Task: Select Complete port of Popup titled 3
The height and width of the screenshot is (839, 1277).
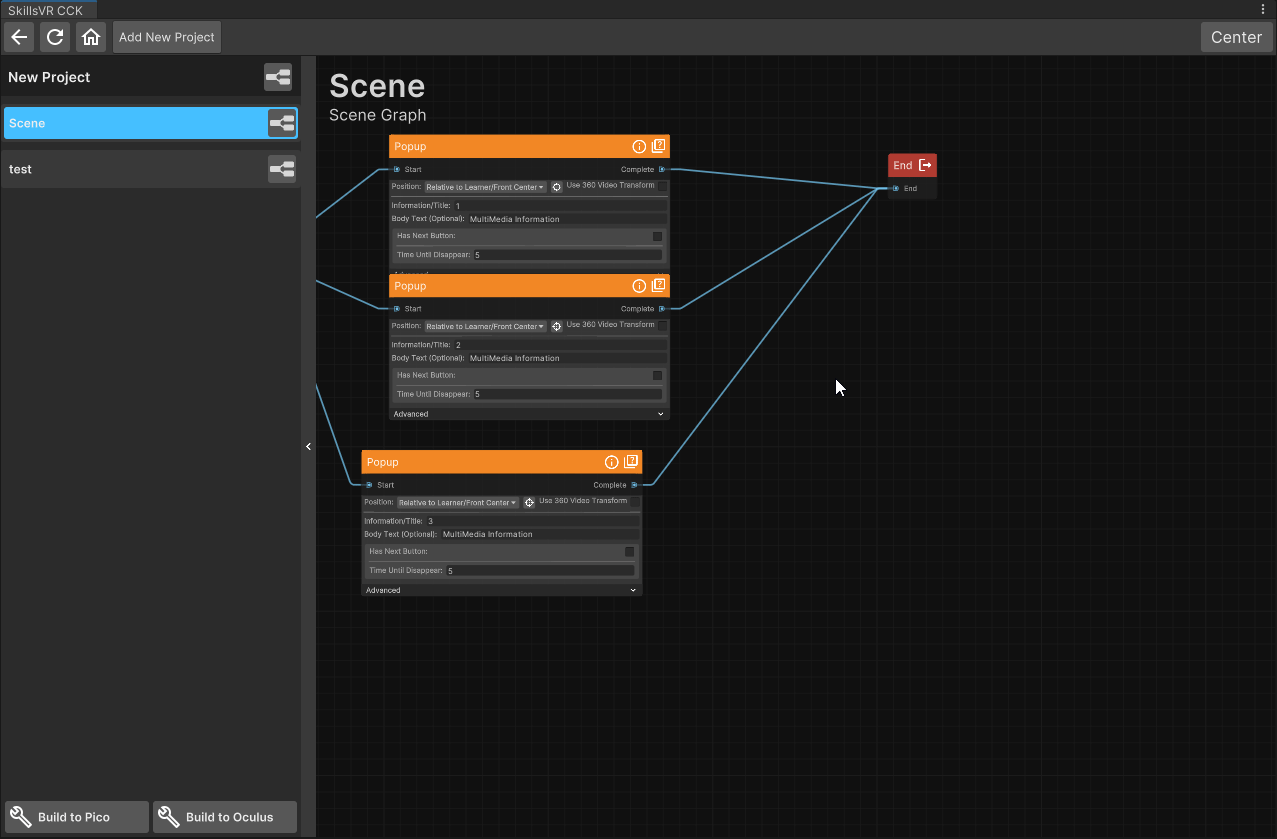Action: pos(635,485)
